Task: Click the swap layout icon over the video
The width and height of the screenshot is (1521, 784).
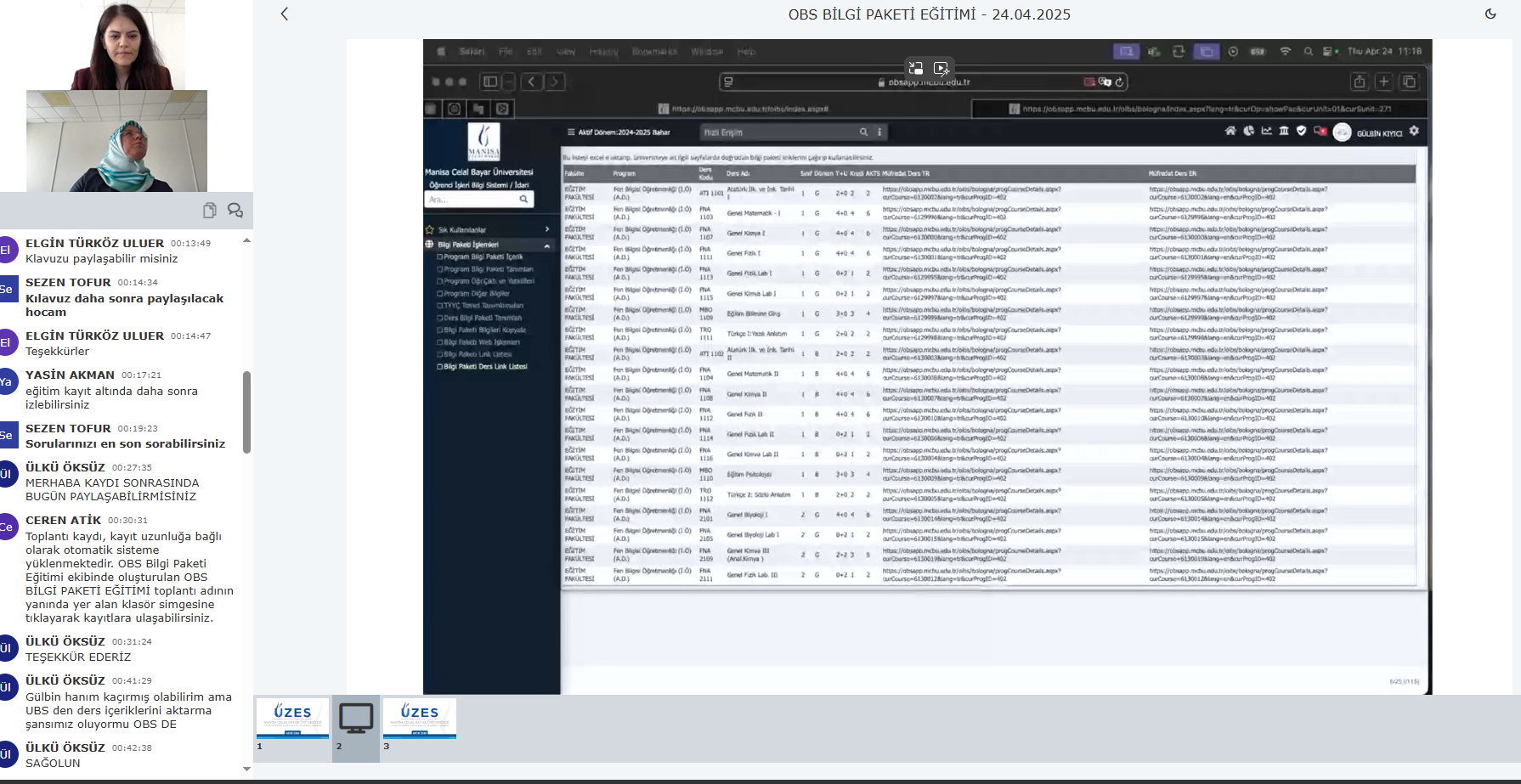Action: (916, 68)
